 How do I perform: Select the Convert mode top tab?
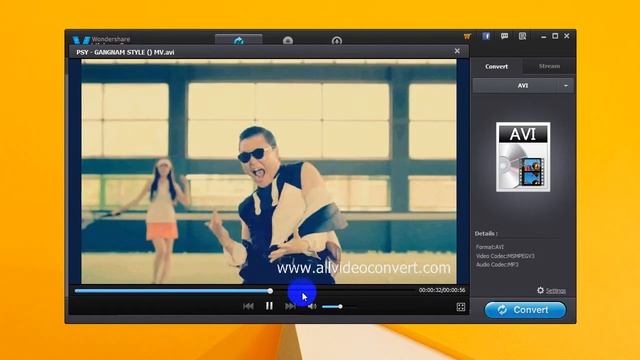239,40
